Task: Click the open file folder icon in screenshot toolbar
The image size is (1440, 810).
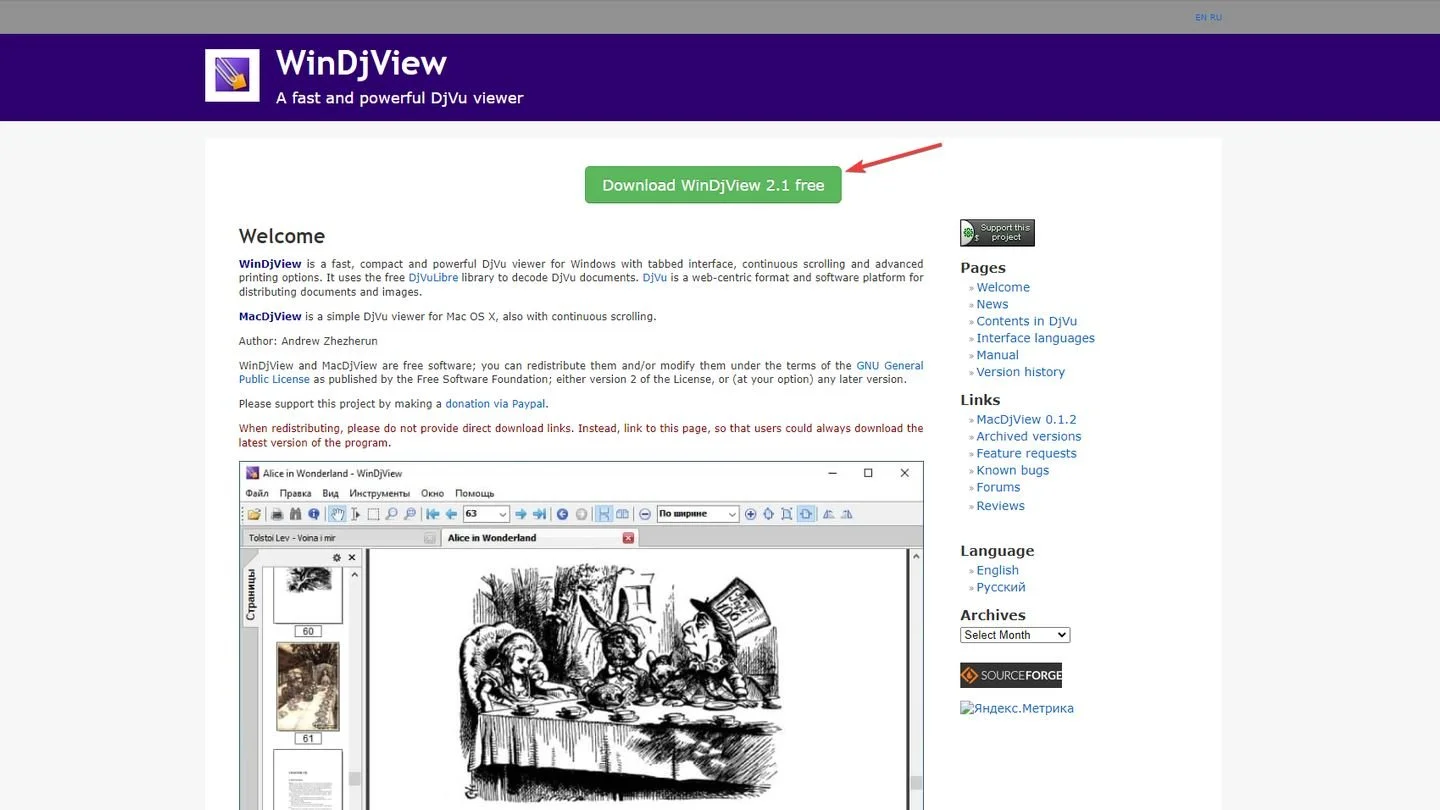Action: click(x=254, y=514)
